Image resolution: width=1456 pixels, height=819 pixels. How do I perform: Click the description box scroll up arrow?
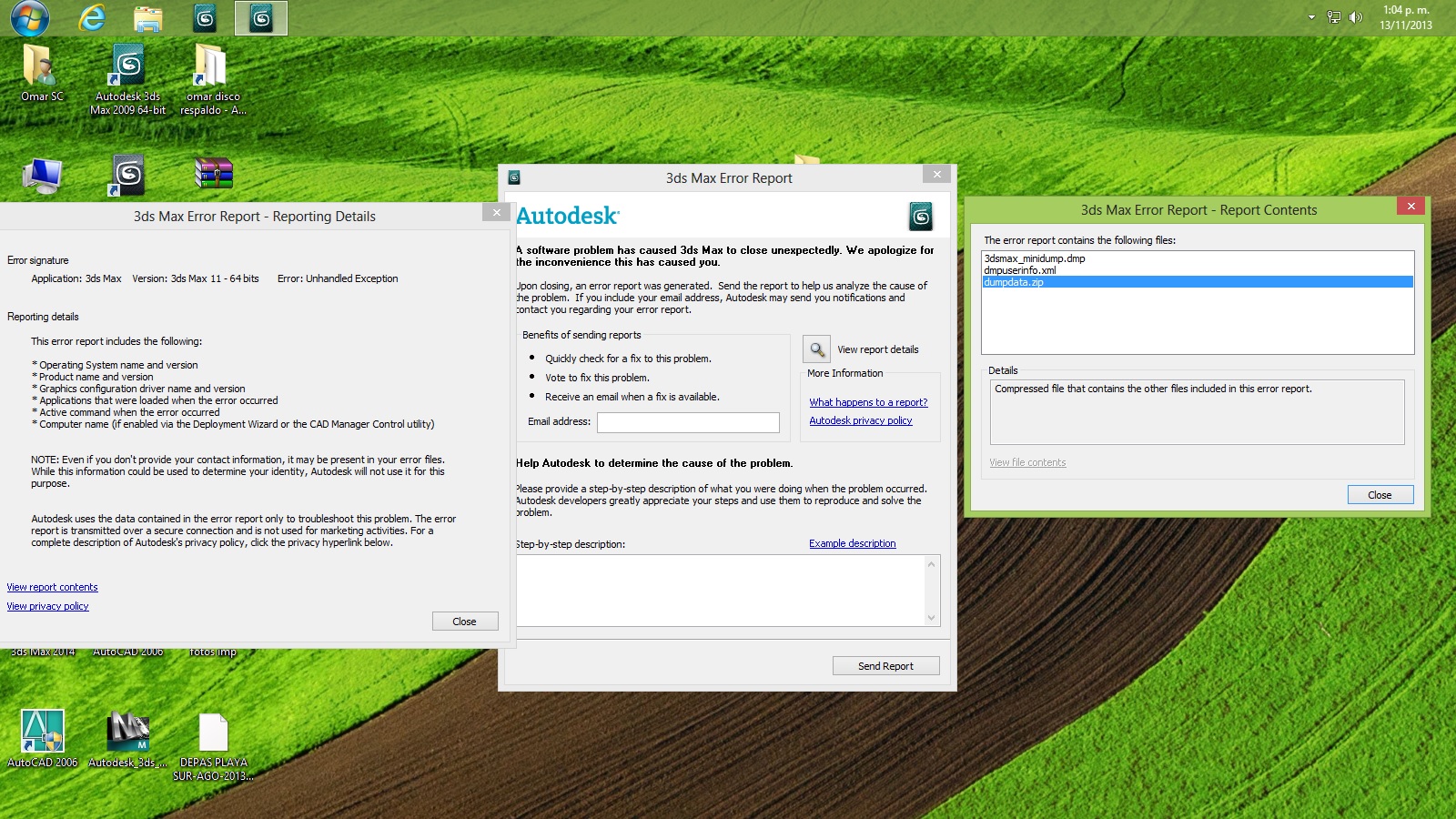click(x=931, y=564)
